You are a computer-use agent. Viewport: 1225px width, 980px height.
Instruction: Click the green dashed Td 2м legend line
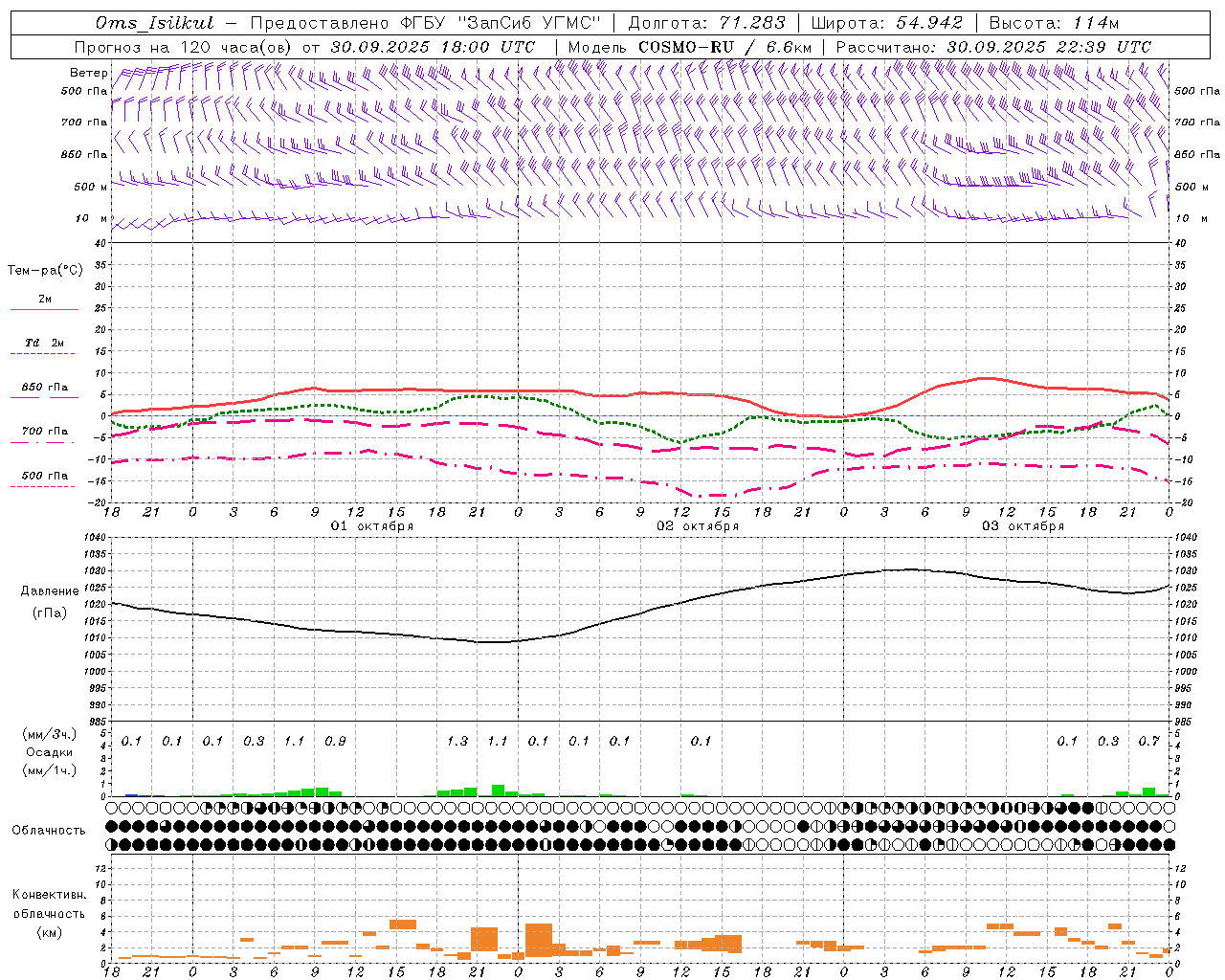pyautogui.click(x=42, y=354)
